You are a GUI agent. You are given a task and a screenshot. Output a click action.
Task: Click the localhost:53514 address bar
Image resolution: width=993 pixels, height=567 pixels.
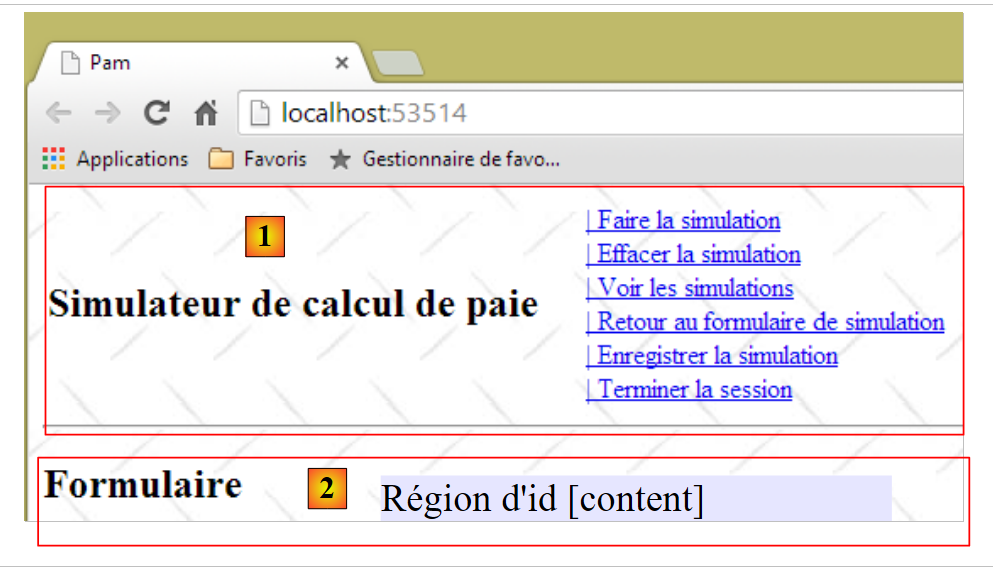600,113
